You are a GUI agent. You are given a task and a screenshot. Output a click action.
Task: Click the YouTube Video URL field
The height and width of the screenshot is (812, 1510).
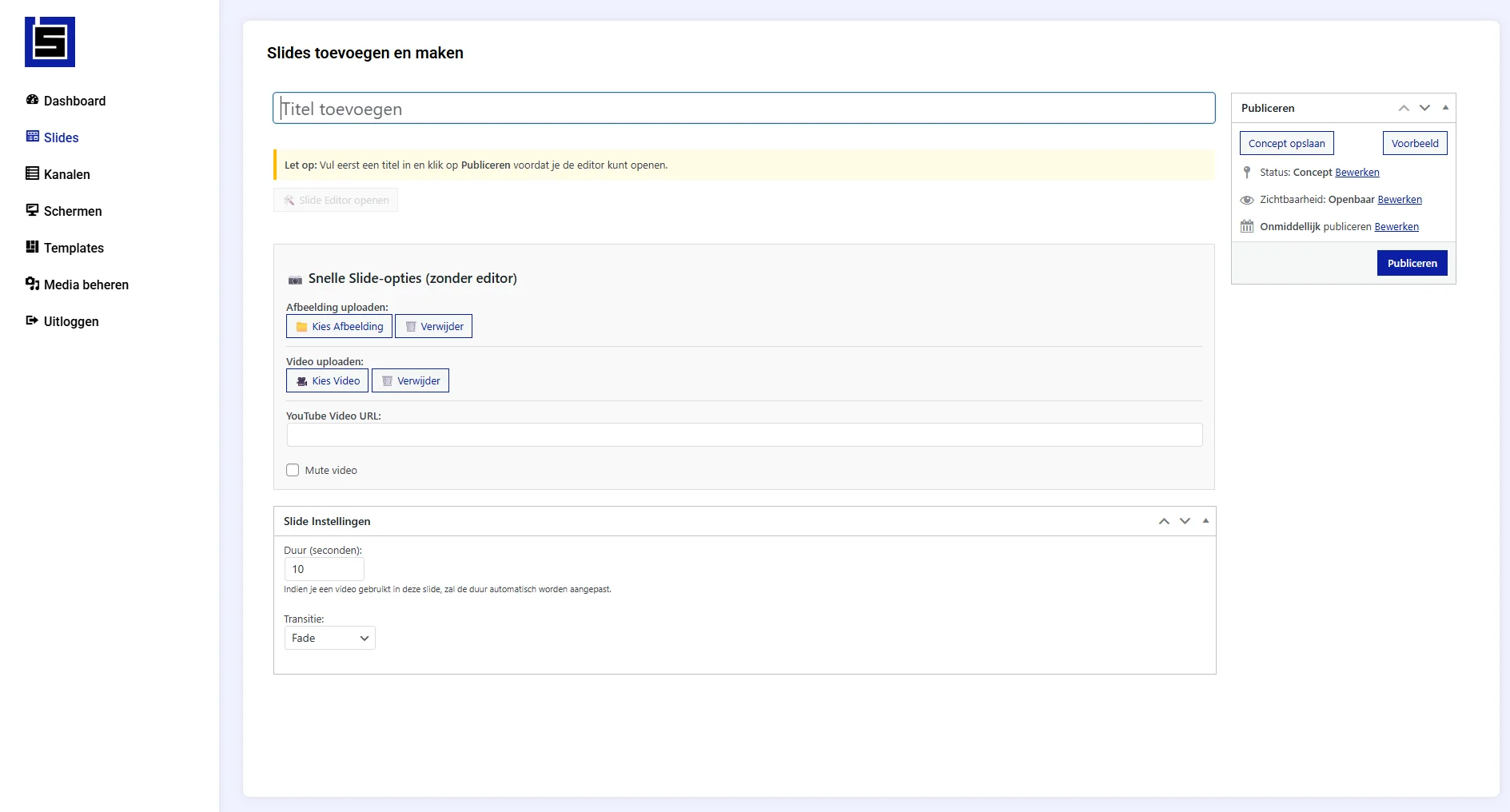point(743,435)
